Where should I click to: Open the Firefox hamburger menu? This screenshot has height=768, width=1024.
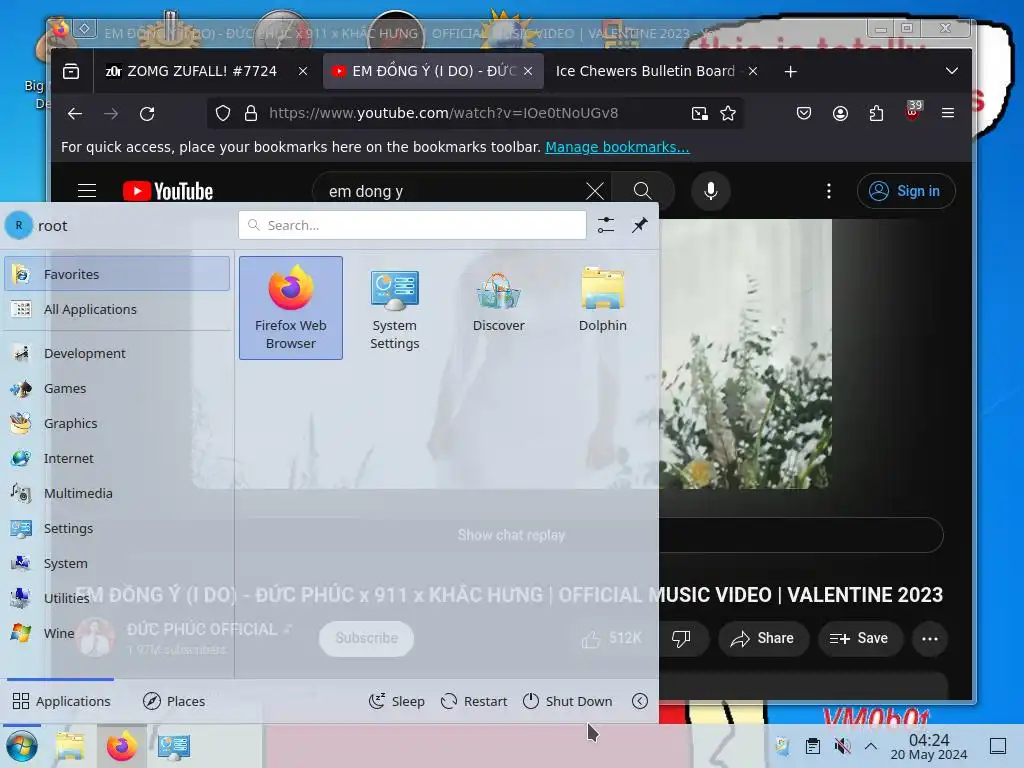click(x=948, y=114)
